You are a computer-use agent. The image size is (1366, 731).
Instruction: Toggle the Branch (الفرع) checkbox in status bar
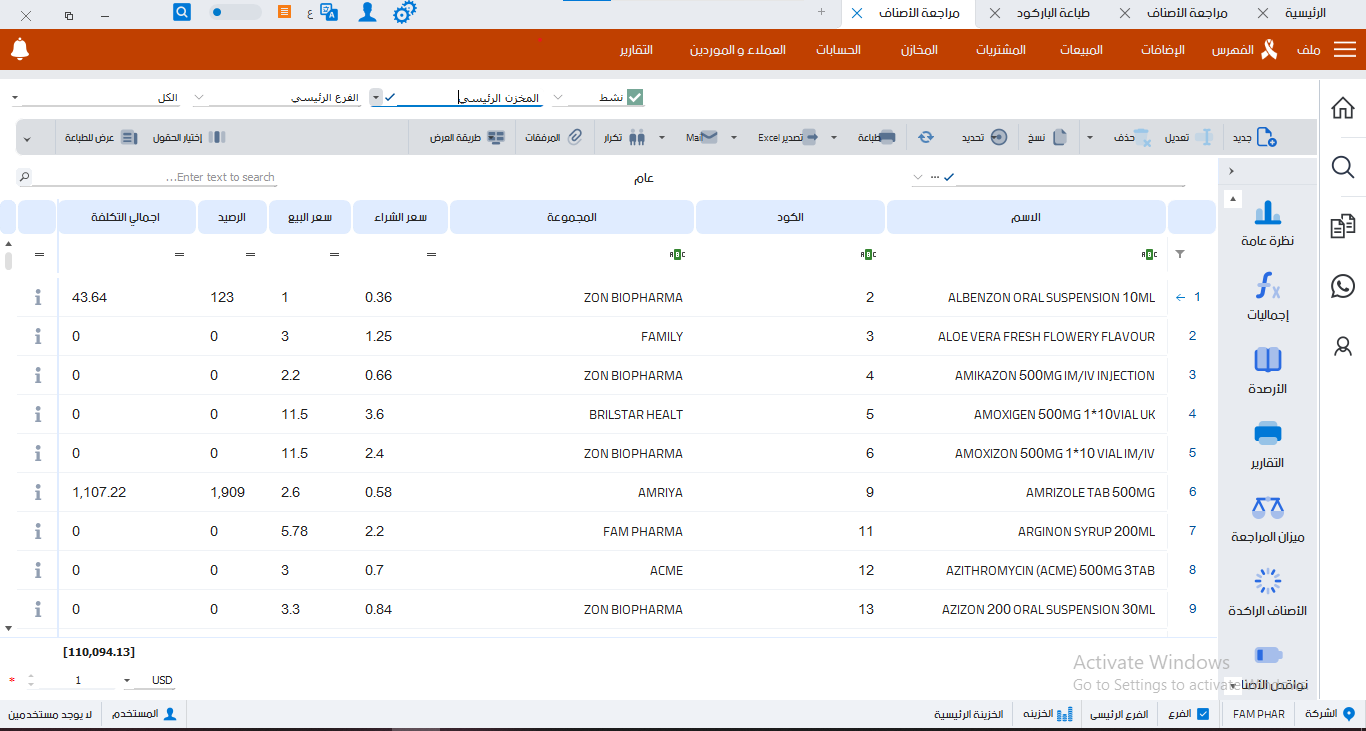[1203, 714]
